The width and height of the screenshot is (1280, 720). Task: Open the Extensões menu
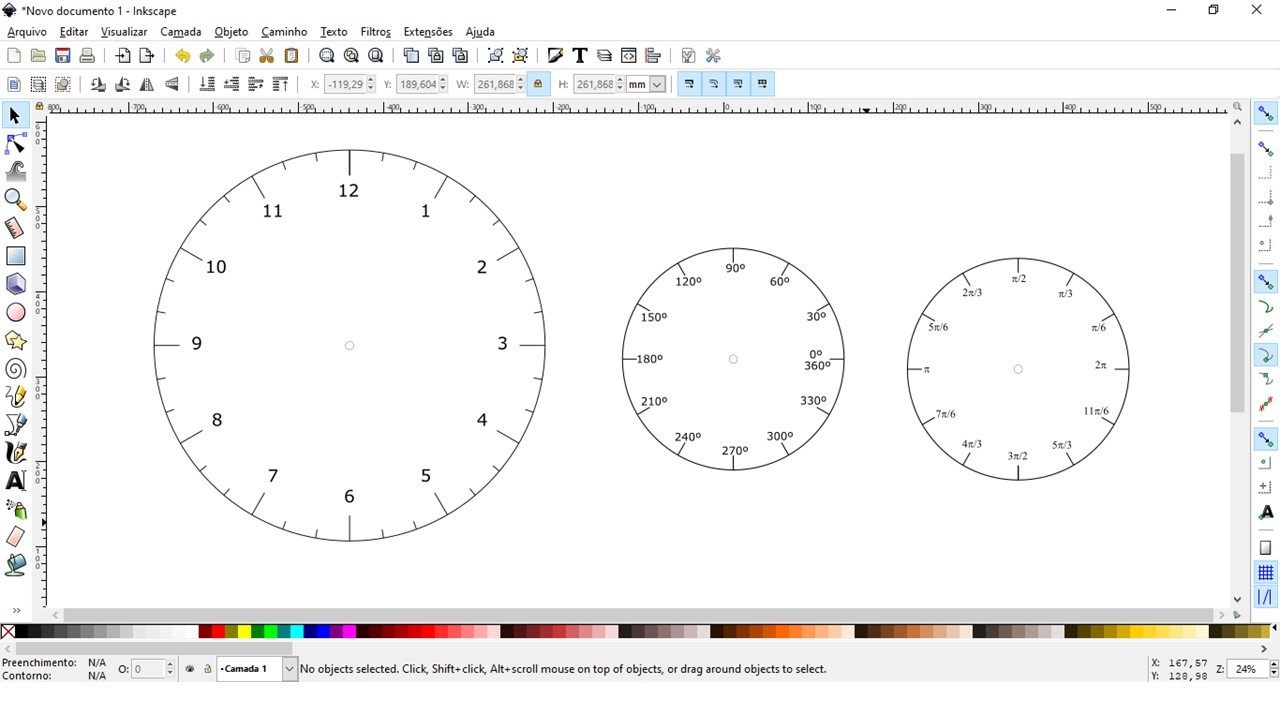click(428, 32)
